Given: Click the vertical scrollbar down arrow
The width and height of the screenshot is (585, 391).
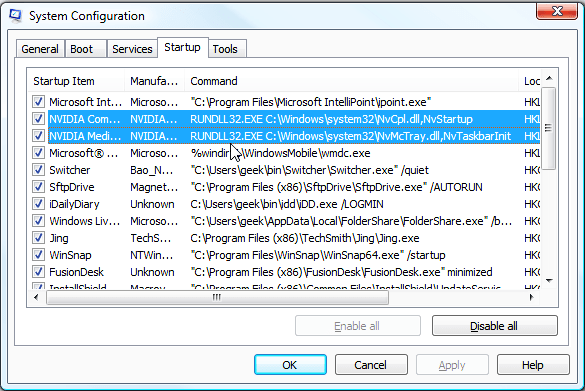Looking at the screenshot, I should [549, 281].
